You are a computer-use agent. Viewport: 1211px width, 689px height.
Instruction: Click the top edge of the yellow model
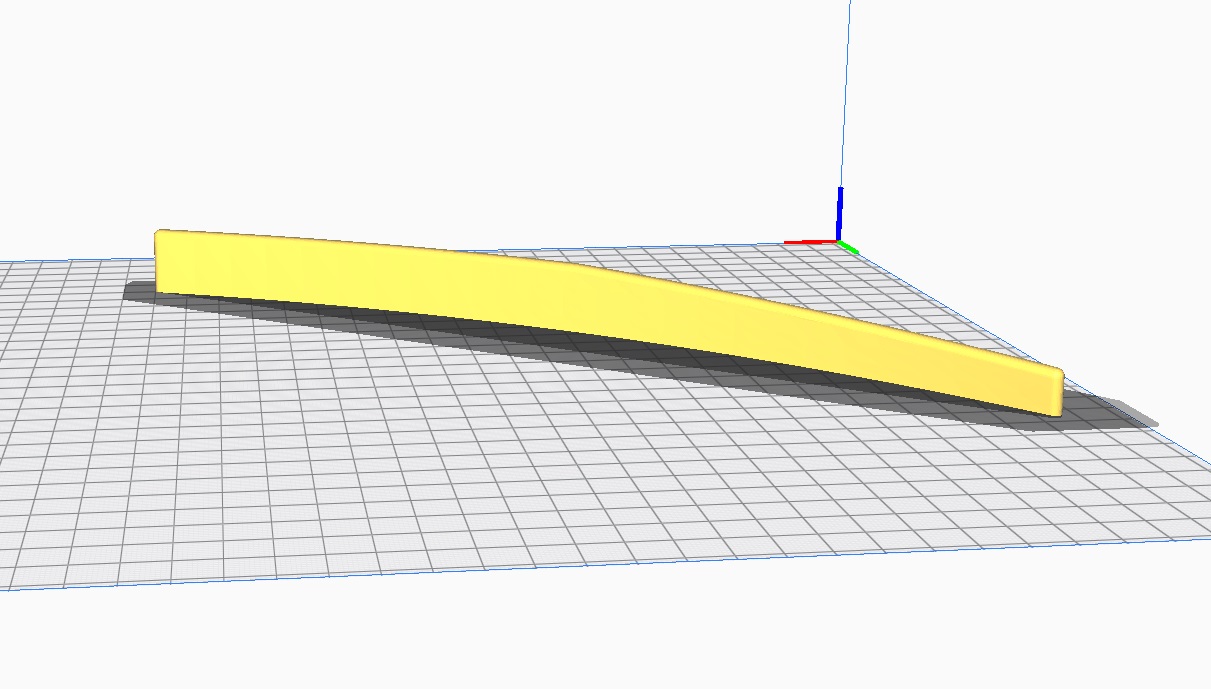400,246
